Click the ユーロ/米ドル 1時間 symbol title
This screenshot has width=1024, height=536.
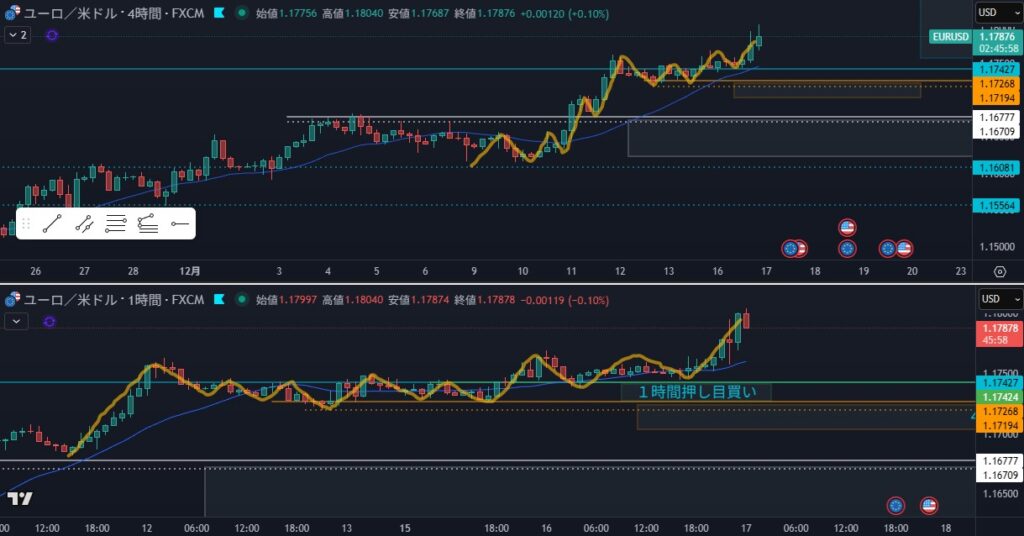110,300
